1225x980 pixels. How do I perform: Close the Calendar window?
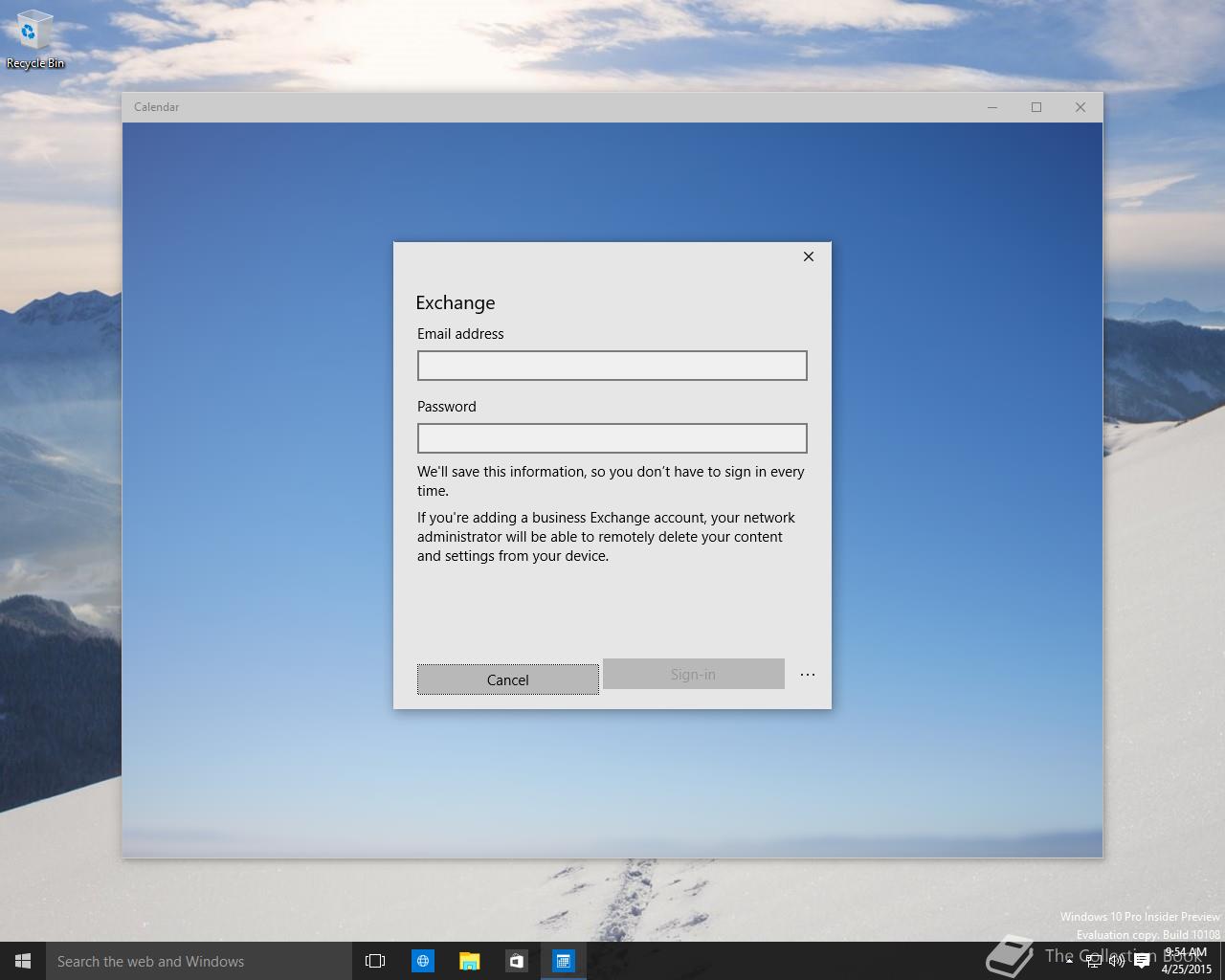pos(1080,107)
